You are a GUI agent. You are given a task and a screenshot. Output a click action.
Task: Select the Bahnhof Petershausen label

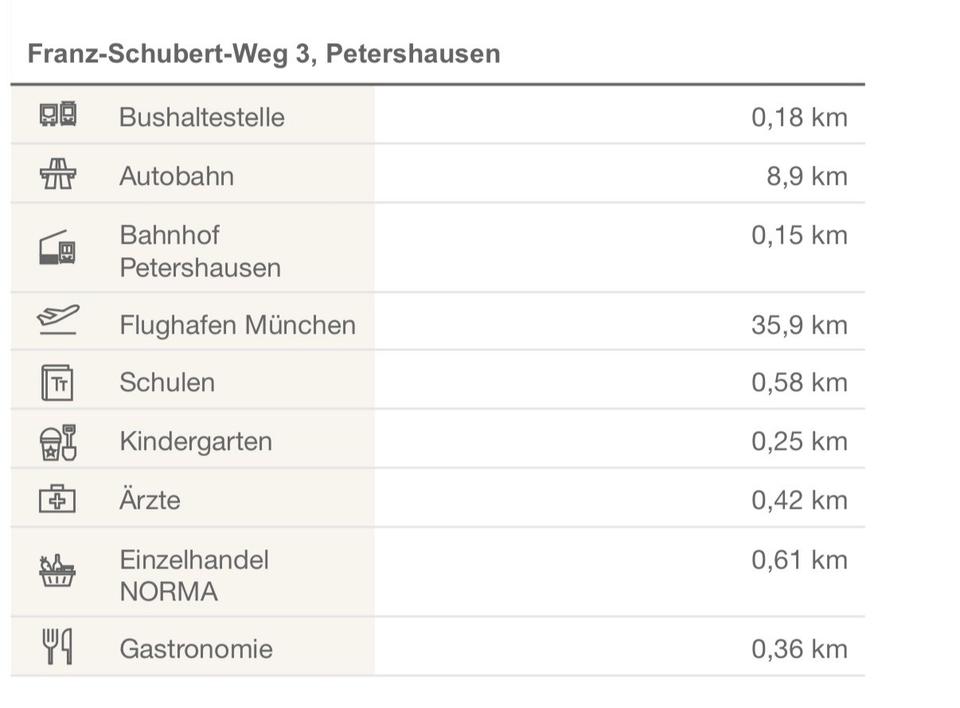click(x=199, y=251)
